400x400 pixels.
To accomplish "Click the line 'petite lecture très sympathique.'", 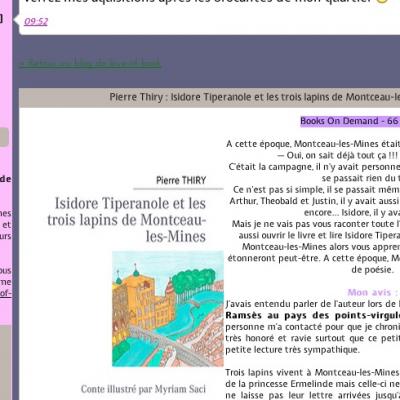I will [x=292, y=350].
